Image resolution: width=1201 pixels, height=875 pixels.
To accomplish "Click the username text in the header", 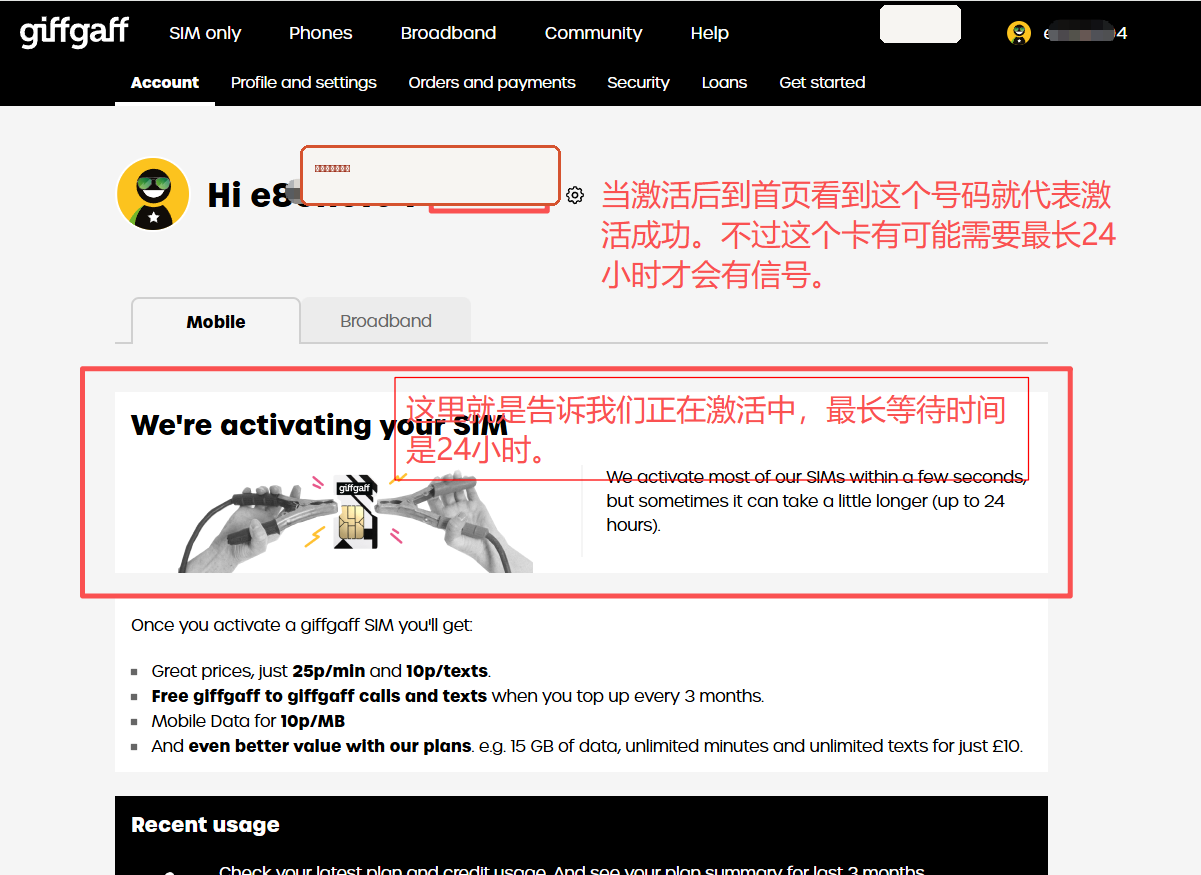I will (x=1085, y=33).
